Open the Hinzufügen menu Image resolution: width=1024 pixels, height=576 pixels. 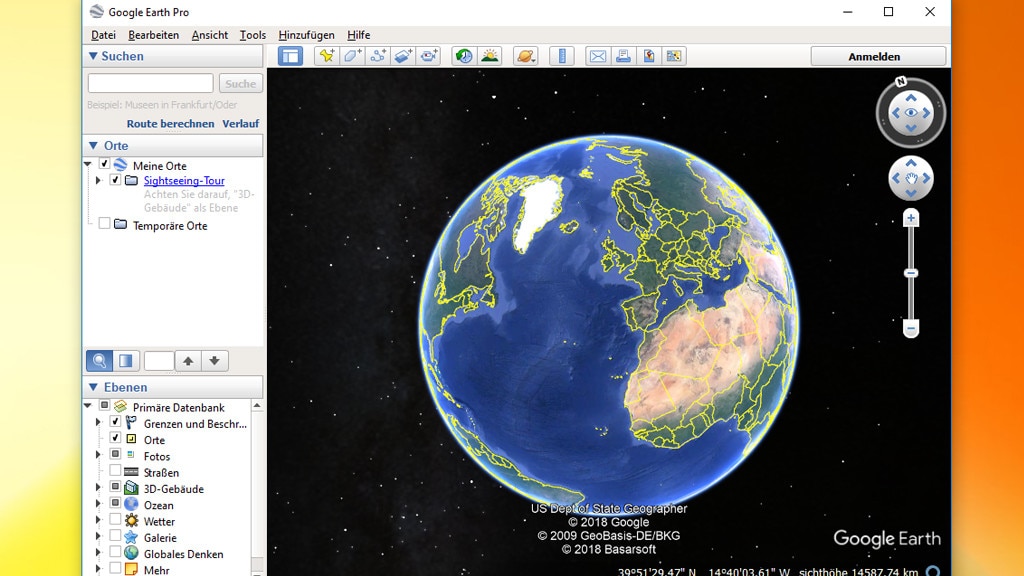pyautogui.click(x=304, y=34)
